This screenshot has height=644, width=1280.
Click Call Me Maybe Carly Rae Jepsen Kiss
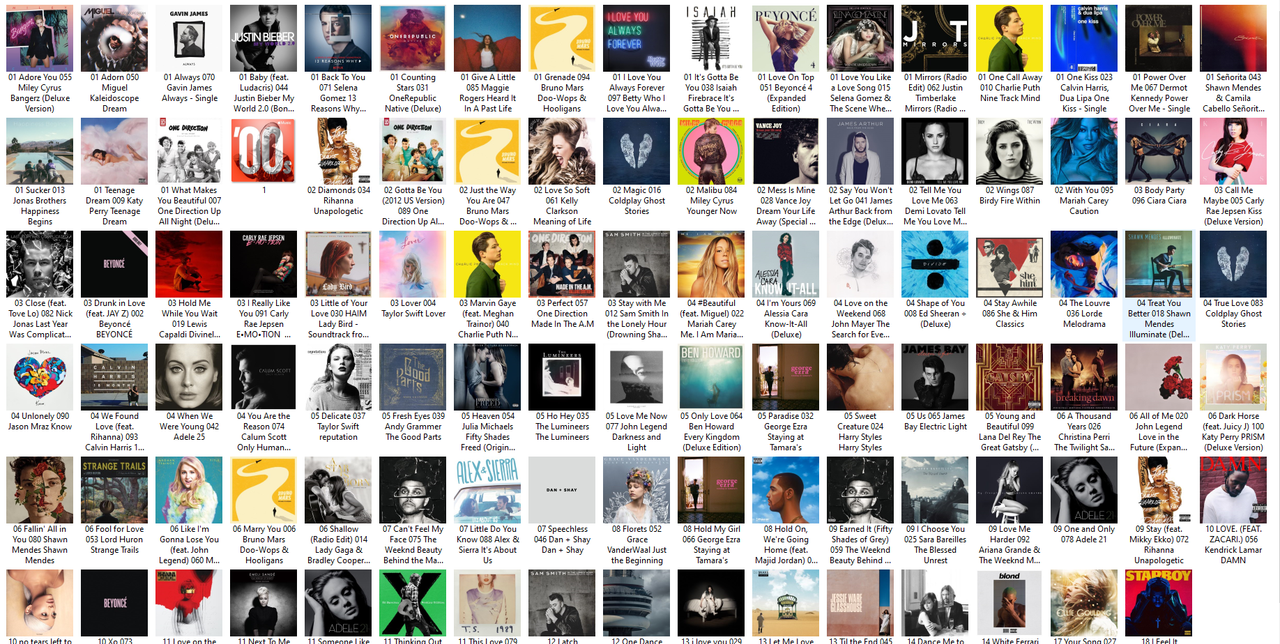tap(1234, 173)
